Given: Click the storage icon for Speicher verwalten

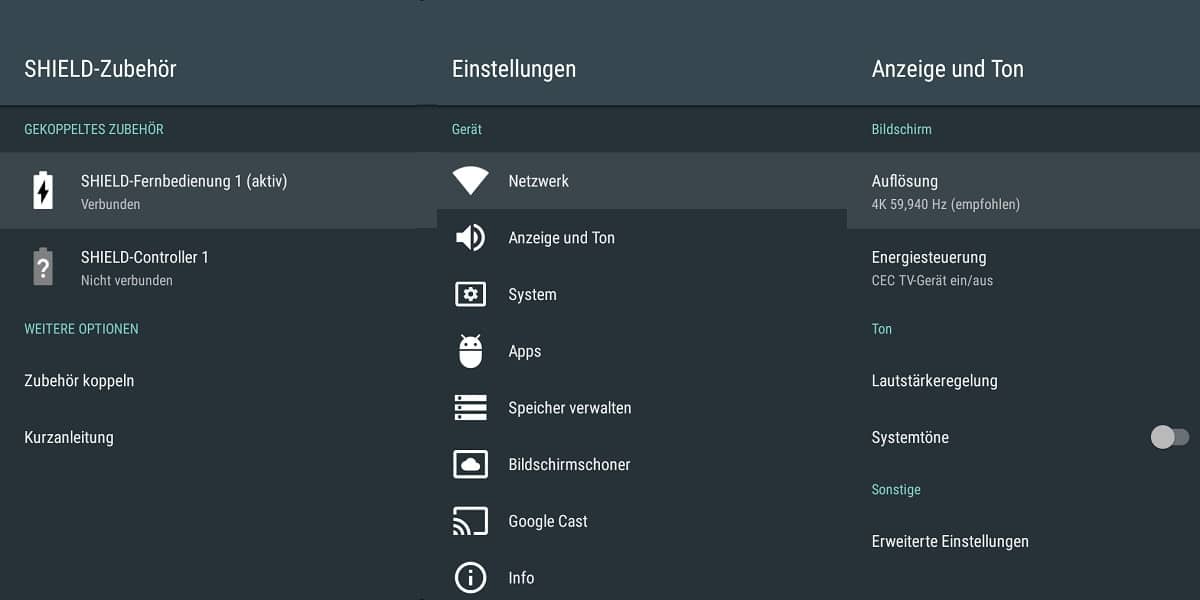Looking at the screenshot, I should [470, 408].
